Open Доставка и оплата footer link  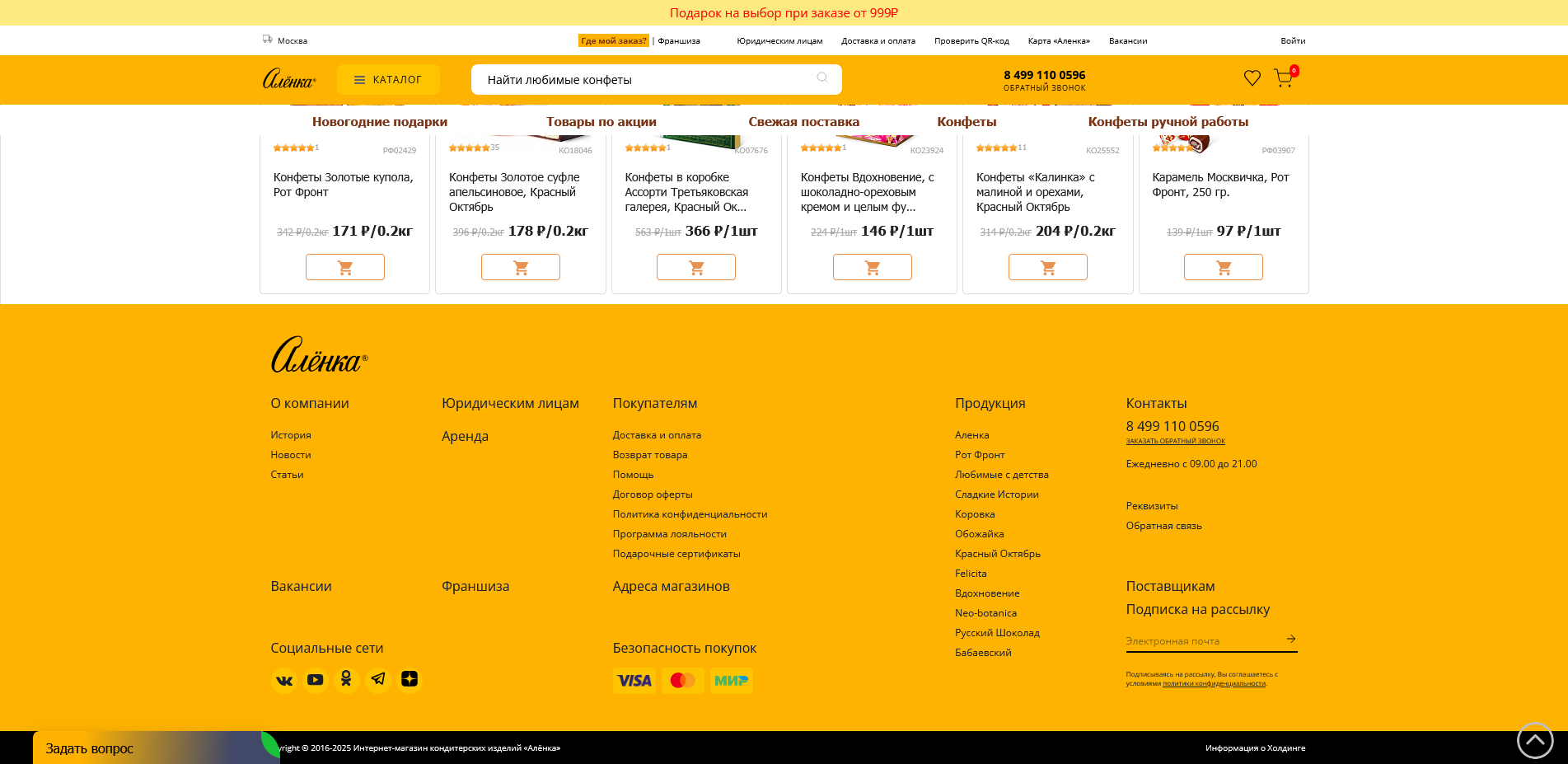pos(657,435)
